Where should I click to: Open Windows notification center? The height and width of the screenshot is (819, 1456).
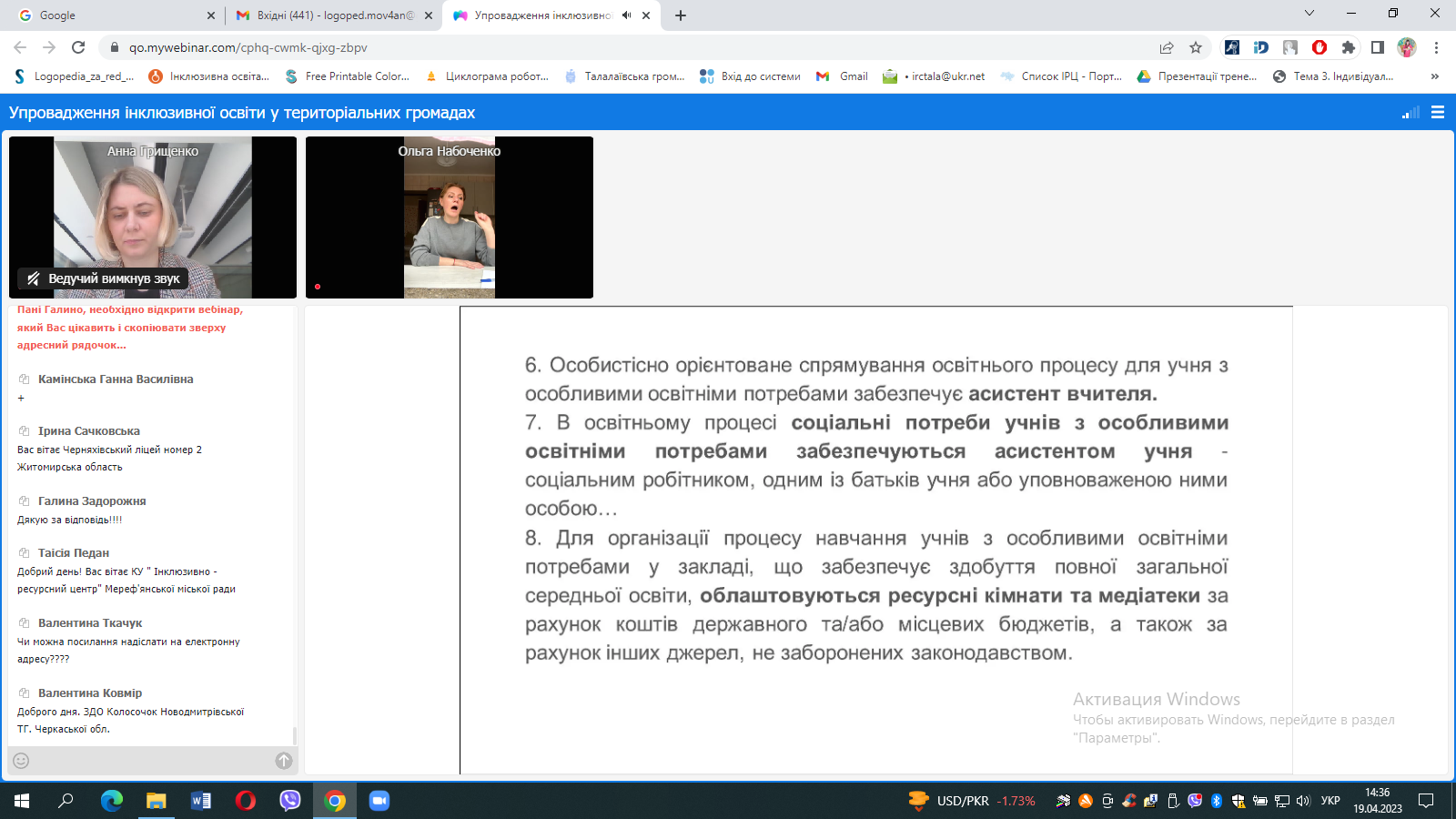pos(1426,801)
